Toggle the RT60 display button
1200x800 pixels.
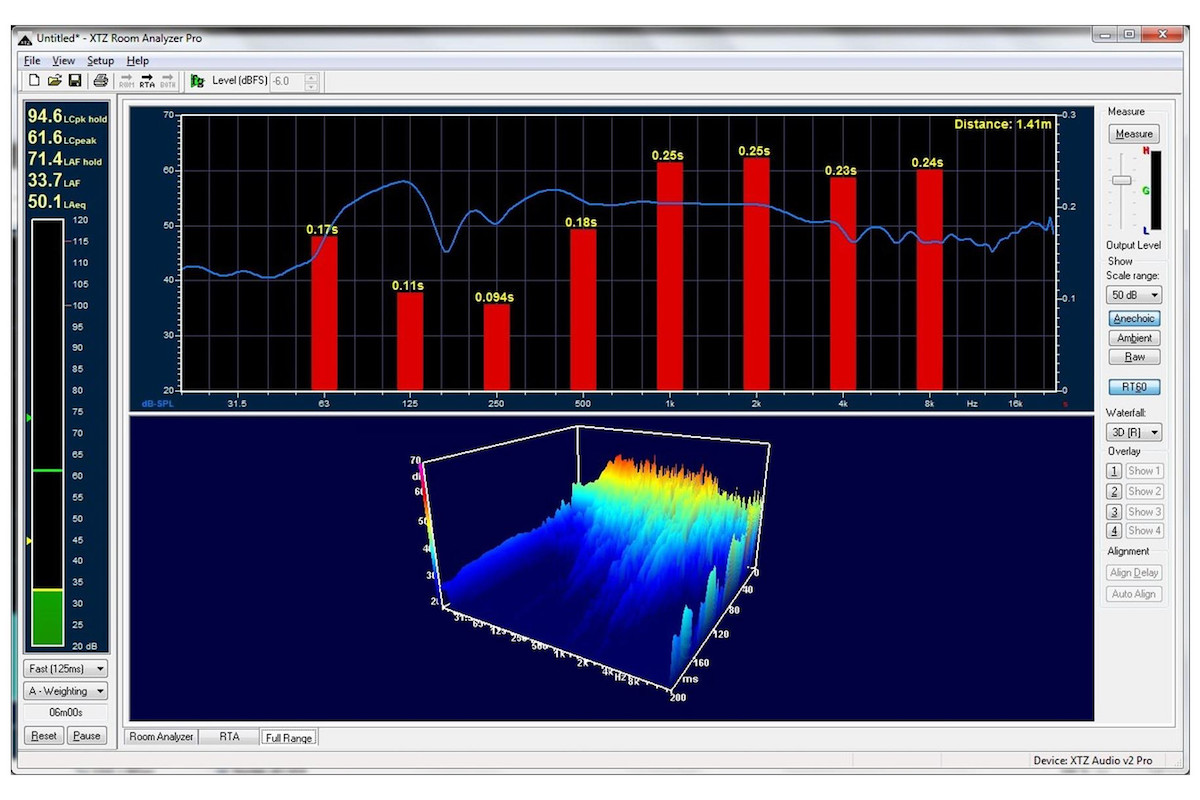pyautogui.click(x=1134, y=386)
